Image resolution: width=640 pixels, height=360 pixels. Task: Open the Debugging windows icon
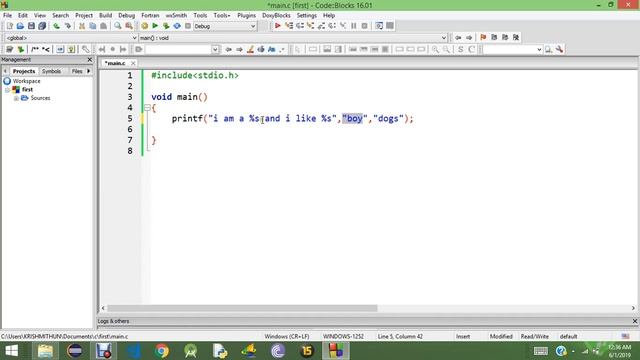click(379, 26)
